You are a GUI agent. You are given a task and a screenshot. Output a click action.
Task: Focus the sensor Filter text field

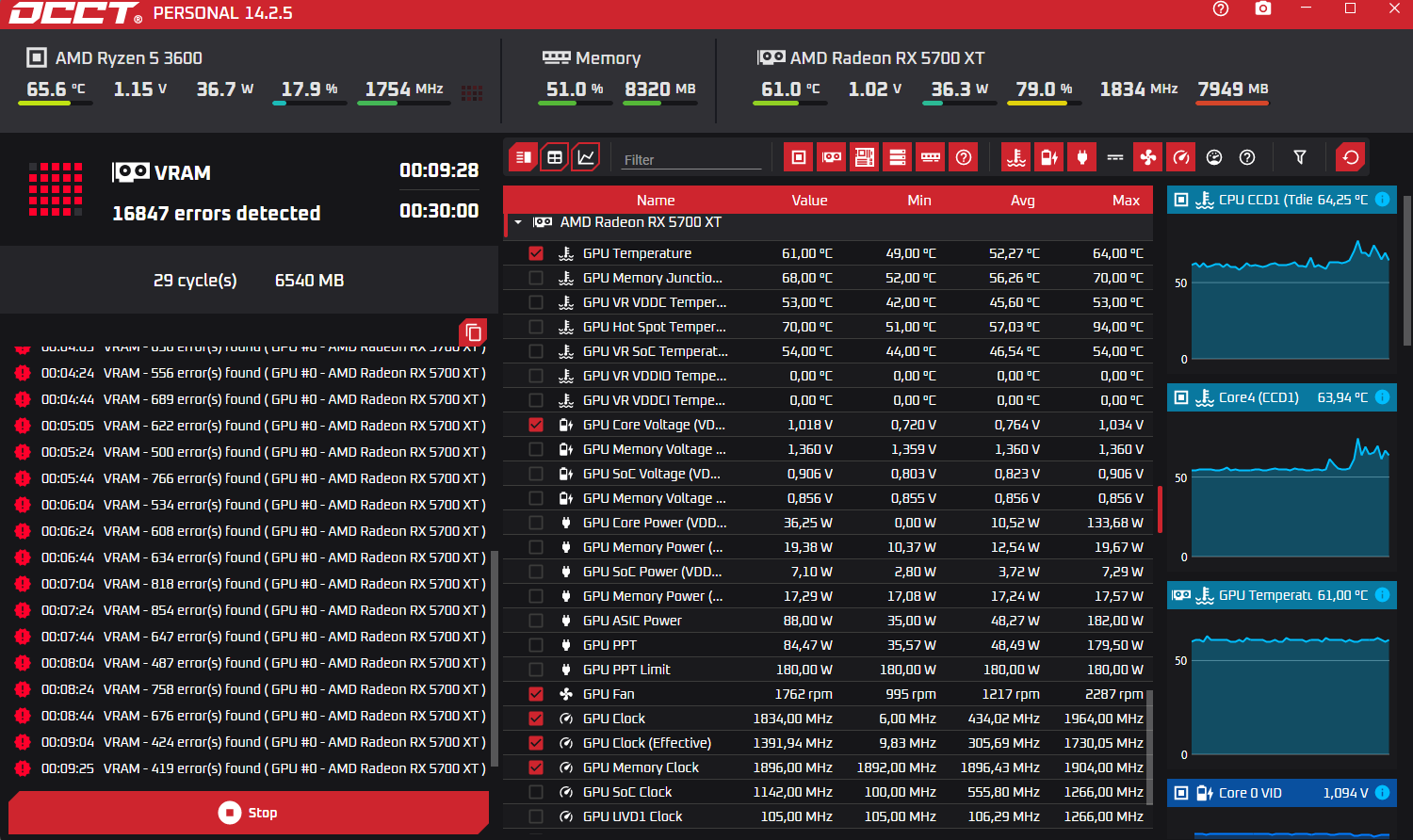[x=691, y=159]
